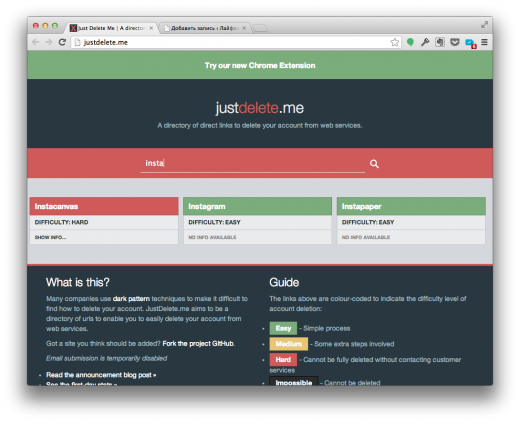This screenshot has width=520, height=423.
Task: Click Try our new Chrome Extension banner
Action: click(x=260, y=65)
